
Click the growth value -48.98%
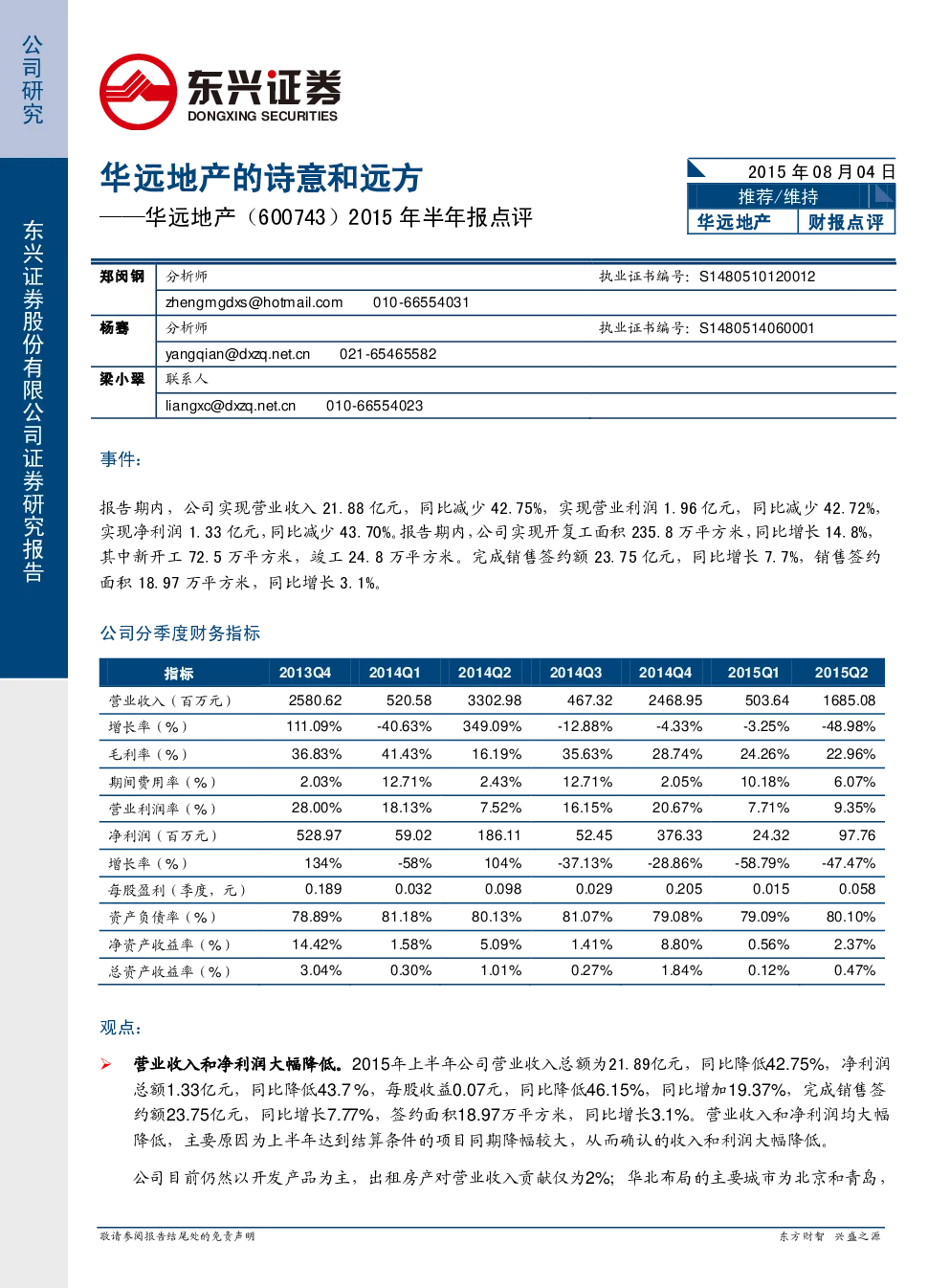pyautogui.click(x=849, y=727)
